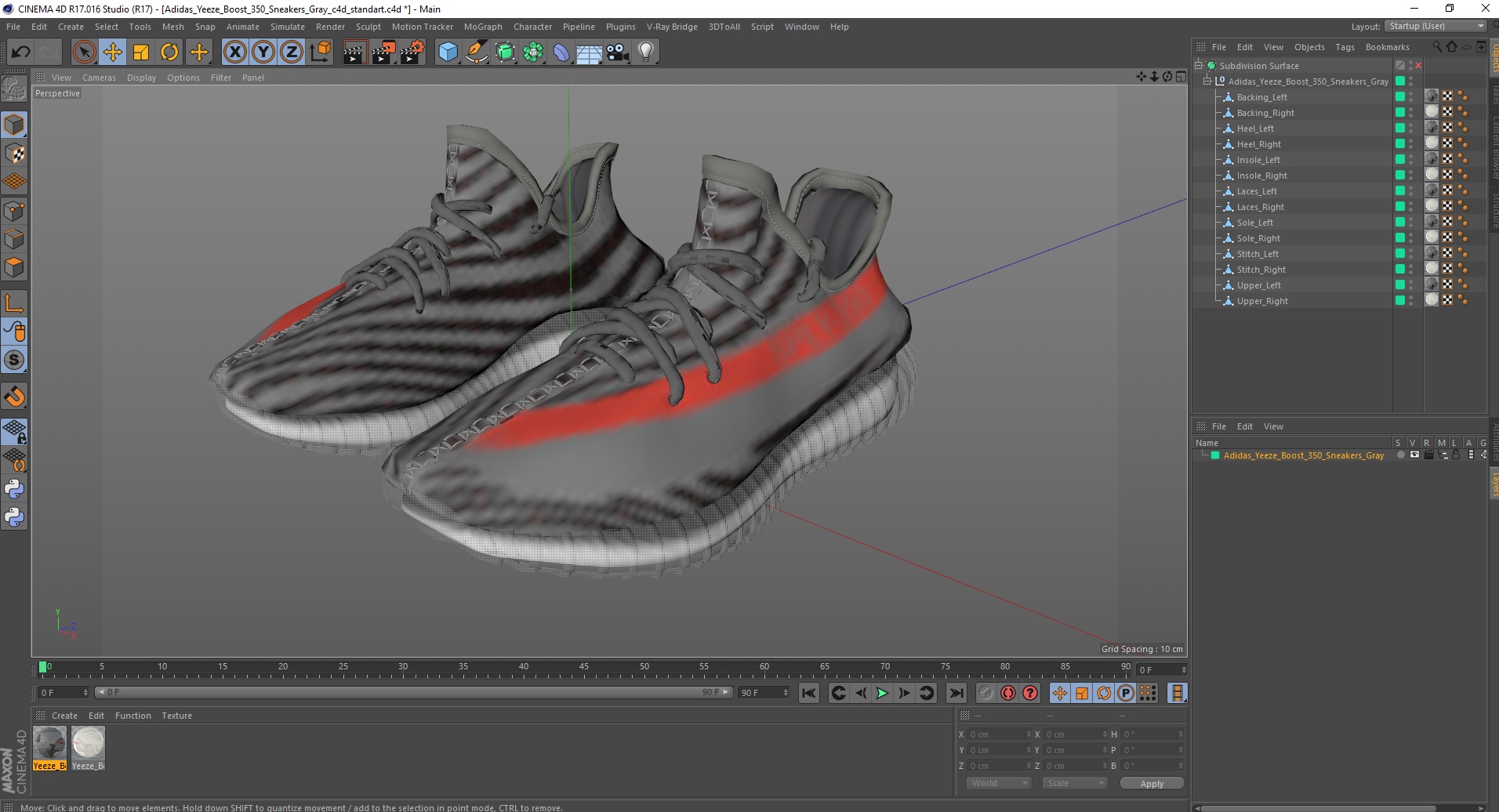Activate the Scale tool
This screenshot has height=812, width=1499.
[x=141, y=53]
